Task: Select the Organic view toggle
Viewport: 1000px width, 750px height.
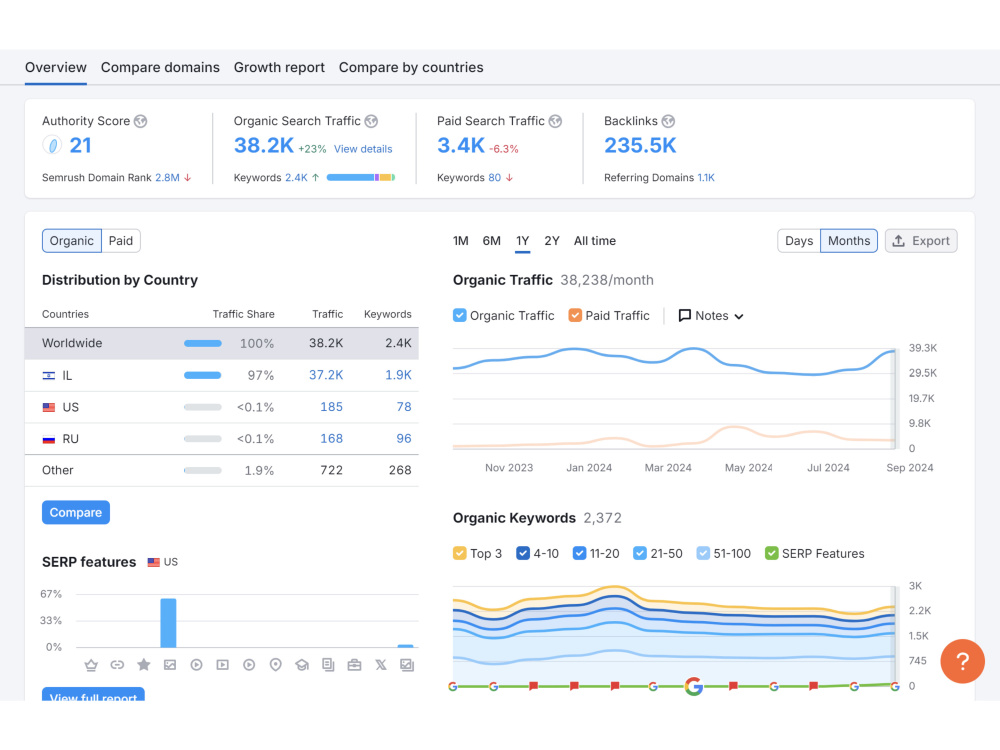Action: [71, 241]
